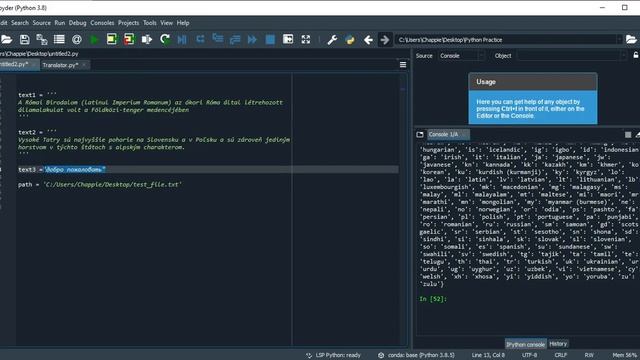Go back with the left arrow icon

368,40
